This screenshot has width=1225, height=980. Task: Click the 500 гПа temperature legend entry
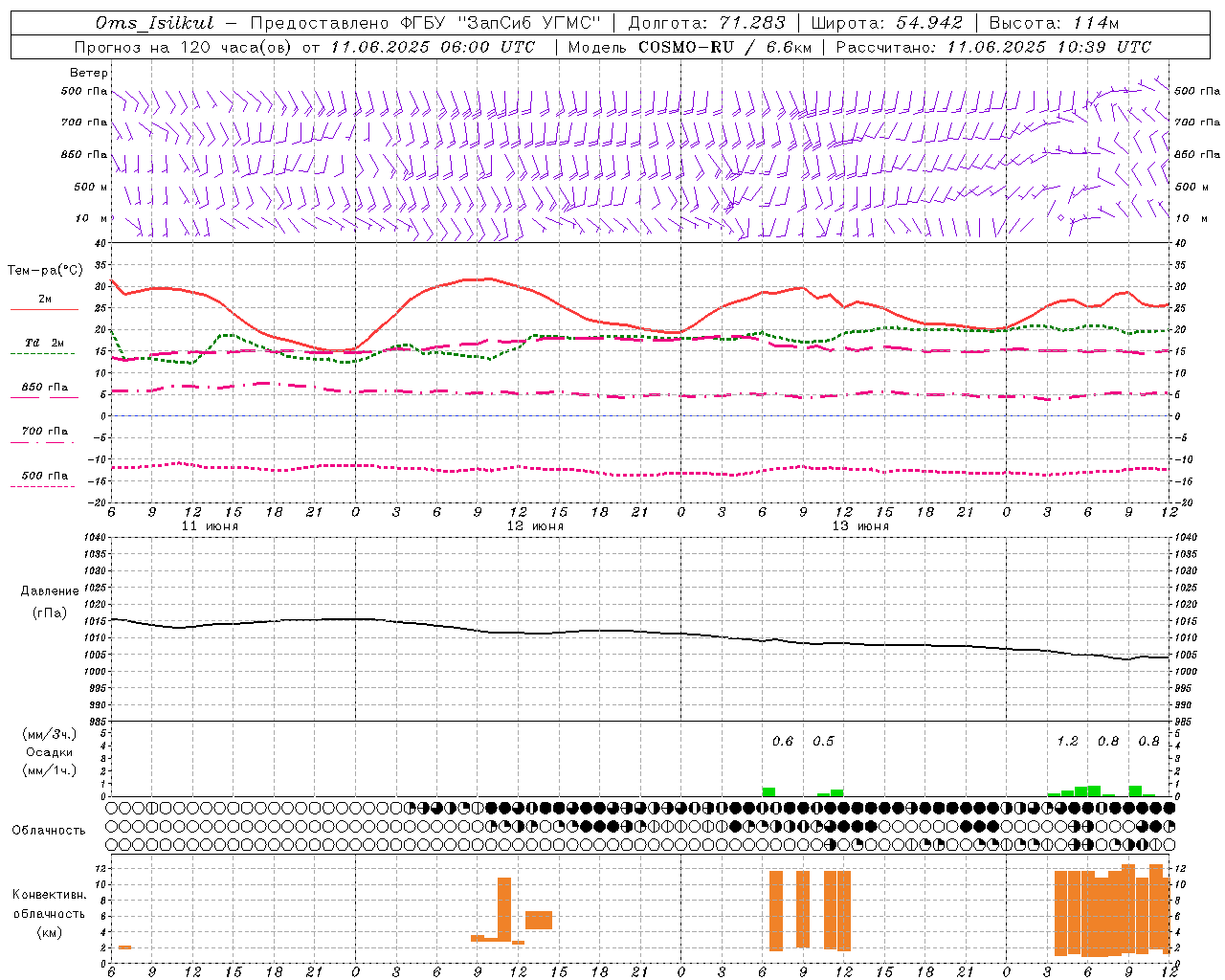click(x=44, y=479)
